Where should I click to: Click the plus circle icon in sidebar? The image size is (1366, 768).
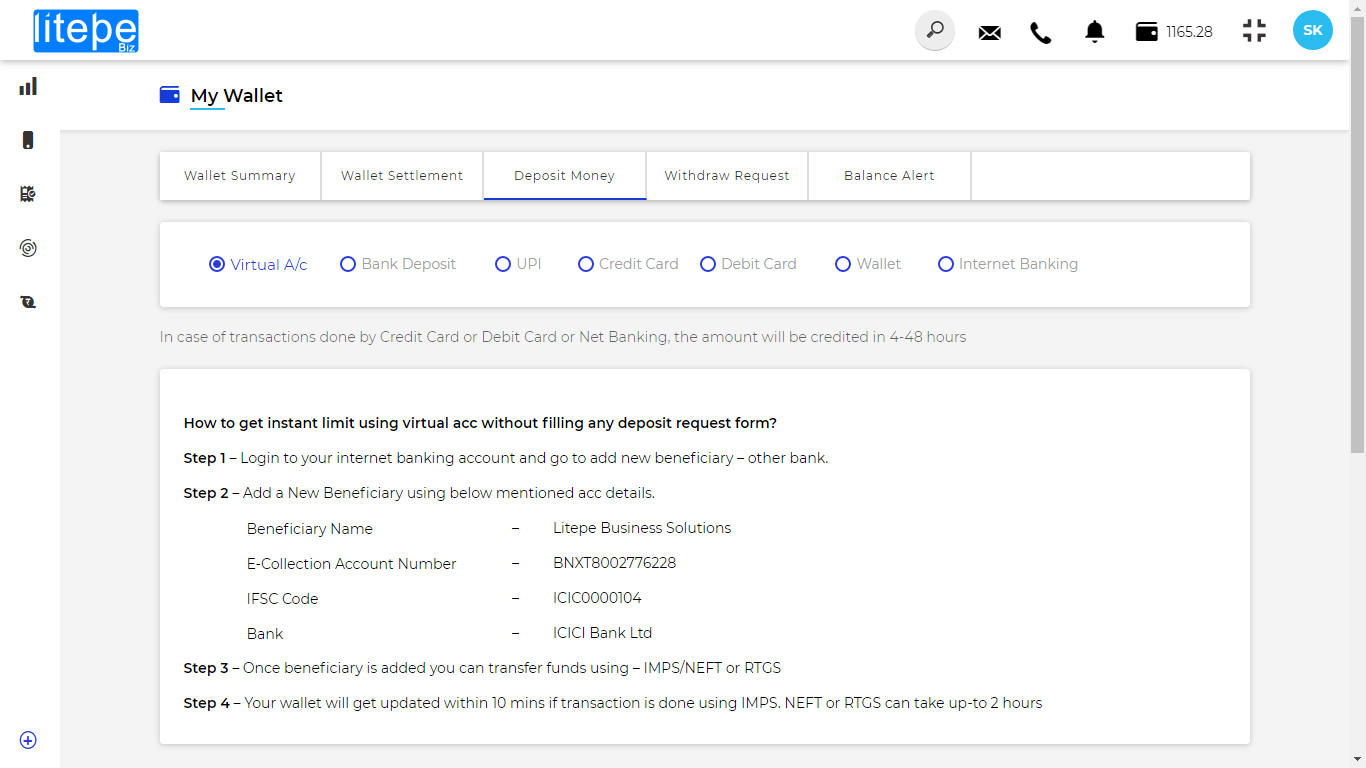click(x=28, y=740)
